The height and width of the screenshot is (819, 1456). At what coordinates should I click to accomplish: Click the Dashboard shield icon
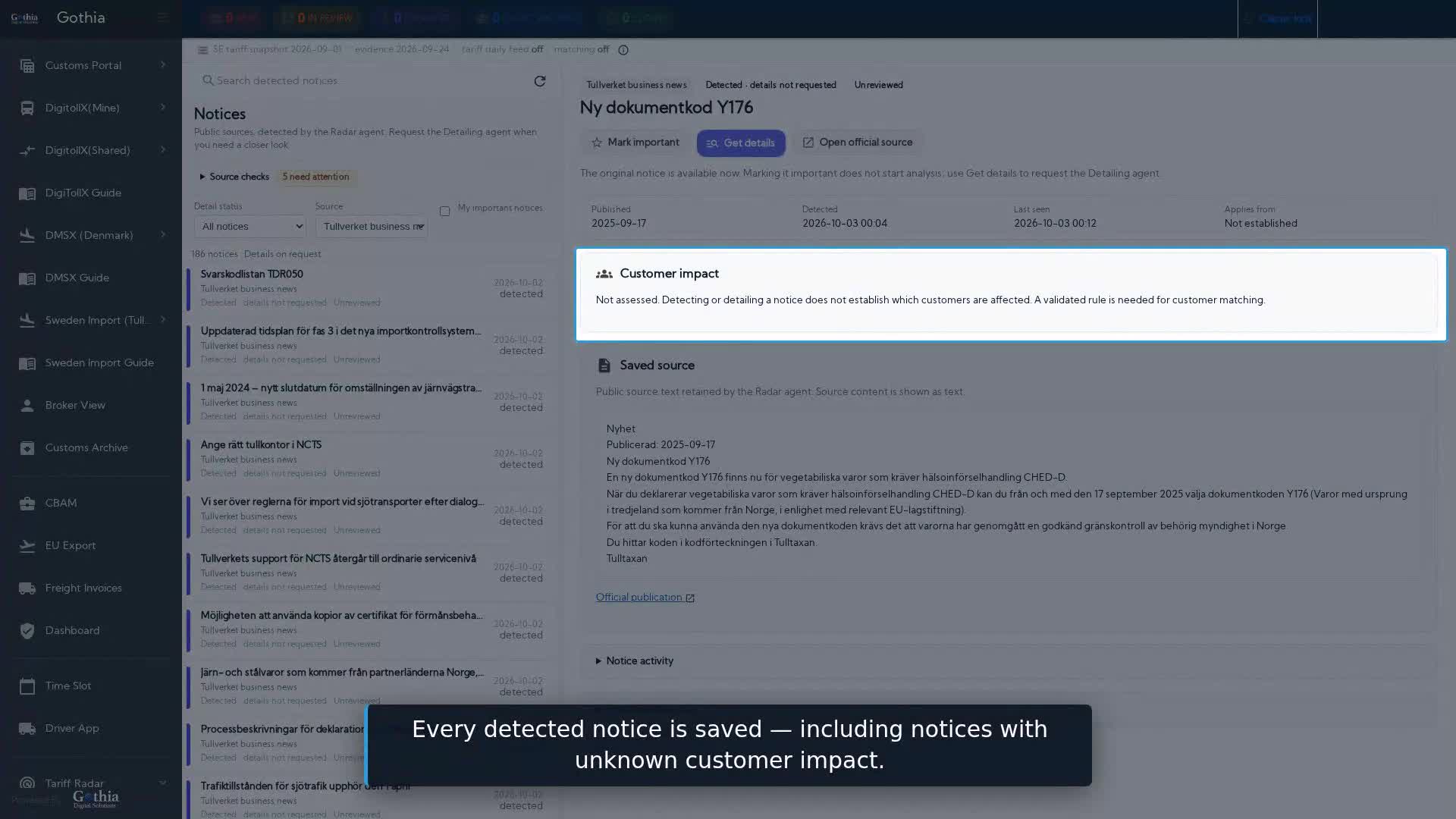click(x=27, y=631)
